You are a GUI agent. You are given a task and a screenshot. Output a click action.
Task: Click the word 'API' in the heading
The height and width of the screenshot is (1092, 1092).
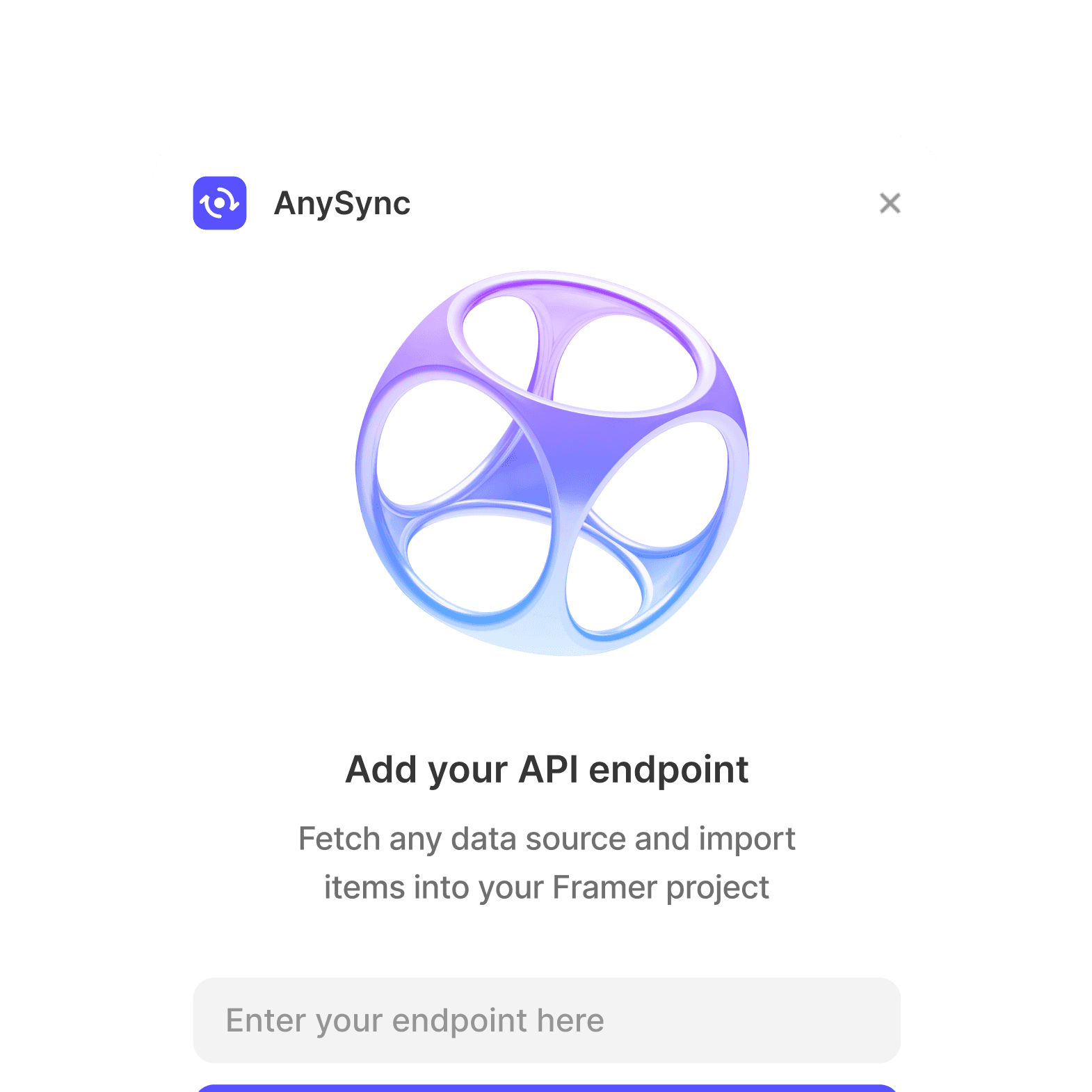[x=549, y=769]
